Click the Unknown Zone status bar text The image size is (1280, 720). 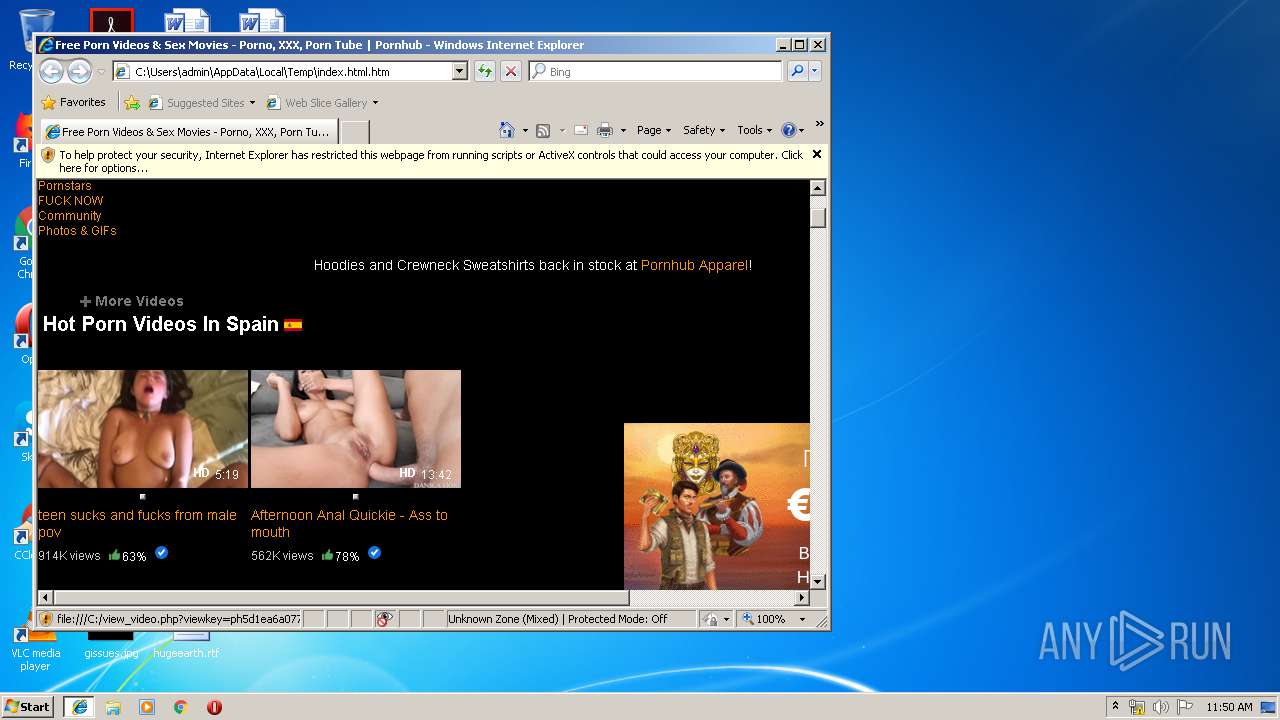pyautogui.click(x=558, y=619)
